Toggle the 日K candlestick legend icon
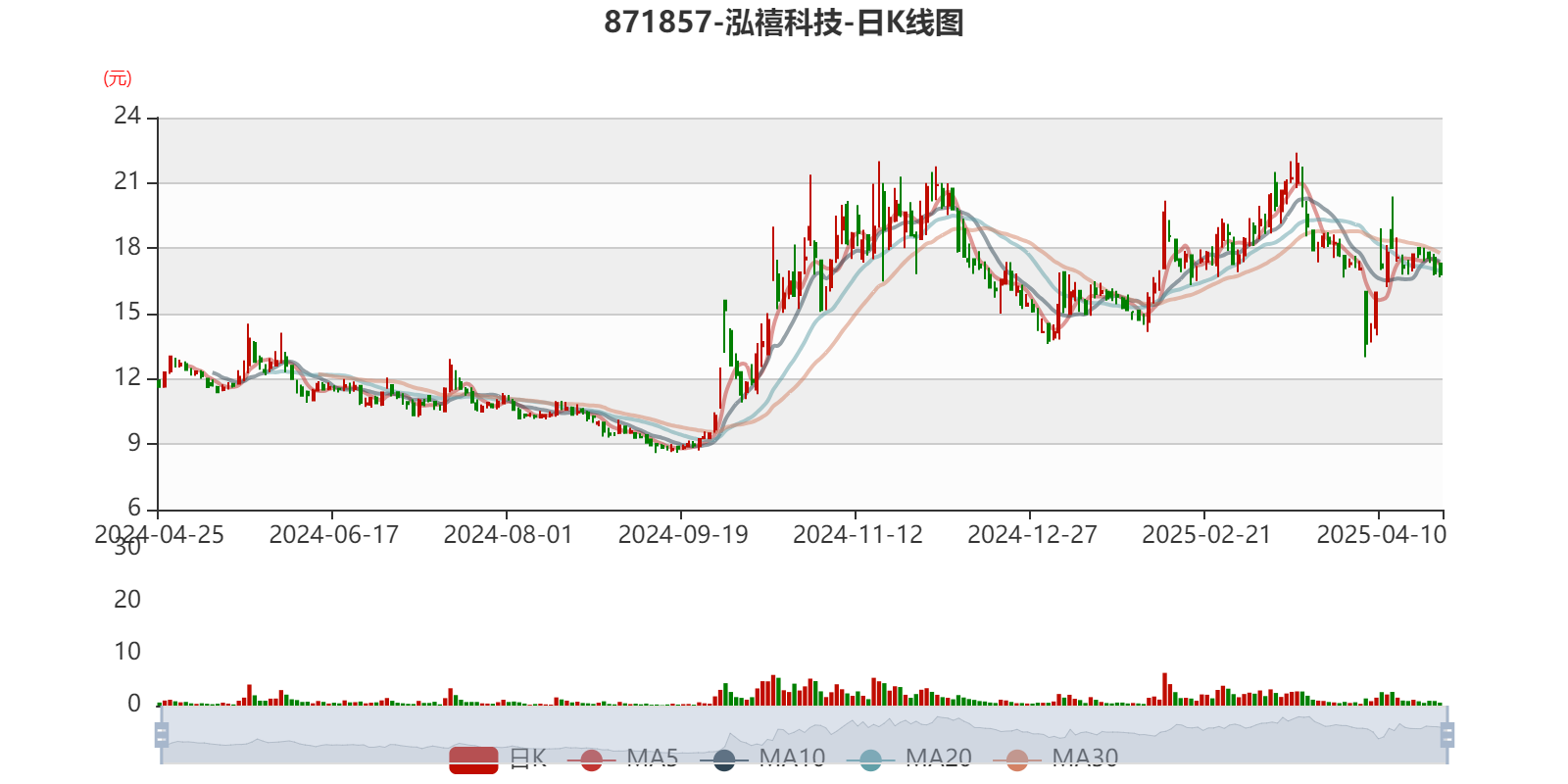This screenshot has width=1568, height=784. [x=473, y=759]
